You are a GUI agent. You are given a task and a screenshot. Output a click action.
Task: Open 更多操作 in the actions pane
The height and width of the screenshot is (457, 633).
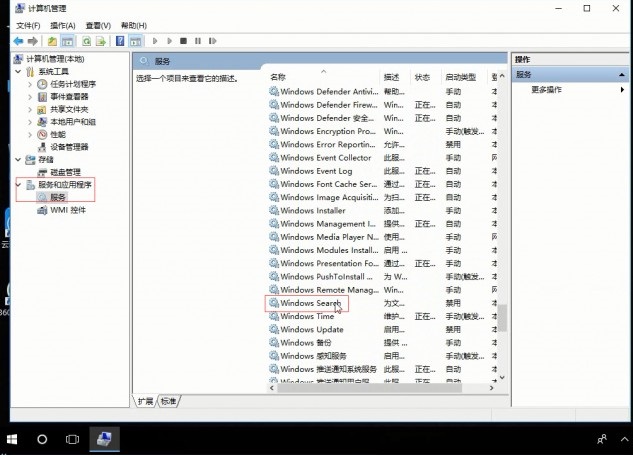click(546, 90)
